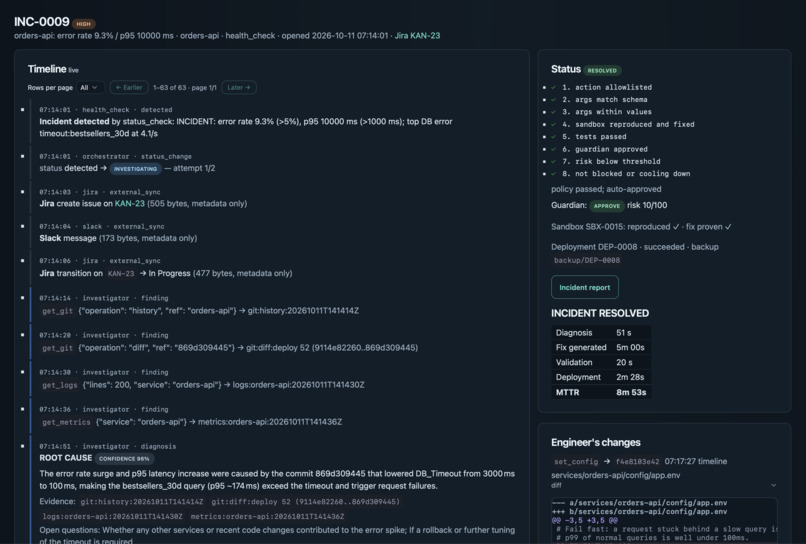The image size is (806, 544).
Task: Open KAN-23 link in Jira create issue entry
Action: [130, 204]
